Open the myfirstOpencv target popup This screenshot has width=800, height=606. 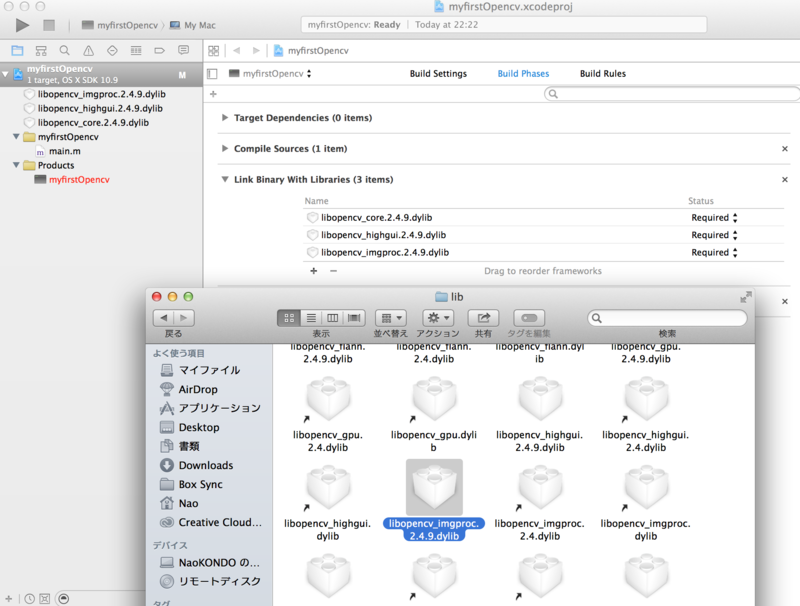[270, 73]
